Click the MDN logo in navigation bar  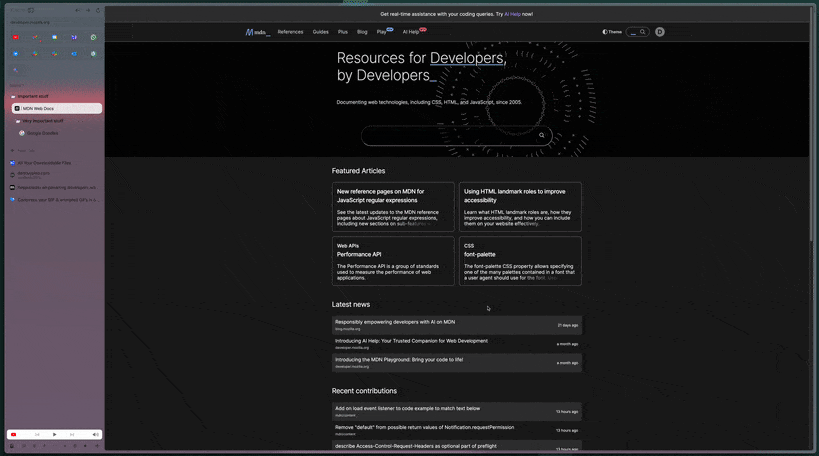(x=258, y=32)
